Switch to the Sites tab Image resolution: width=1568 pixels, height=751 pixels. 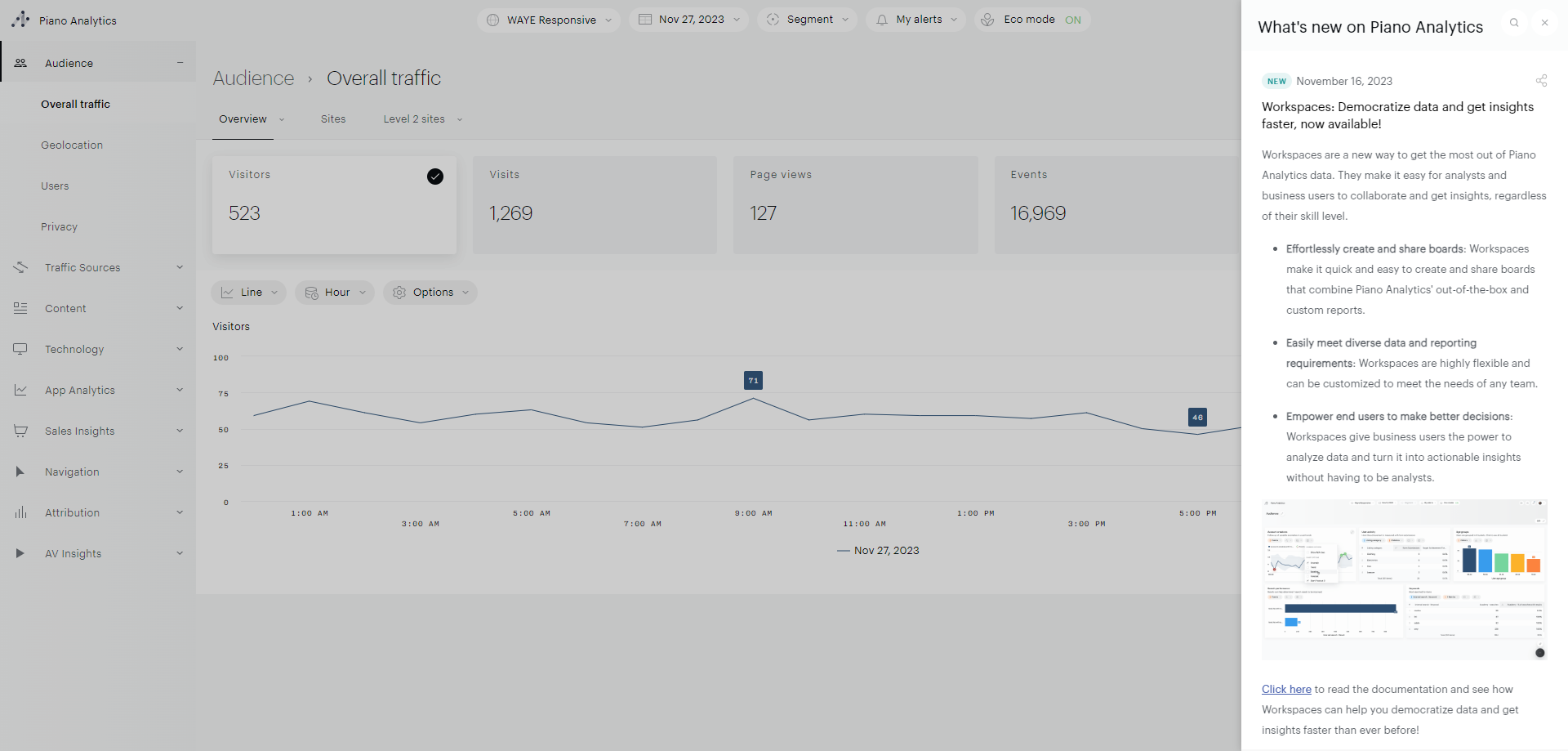pos(333,119)
